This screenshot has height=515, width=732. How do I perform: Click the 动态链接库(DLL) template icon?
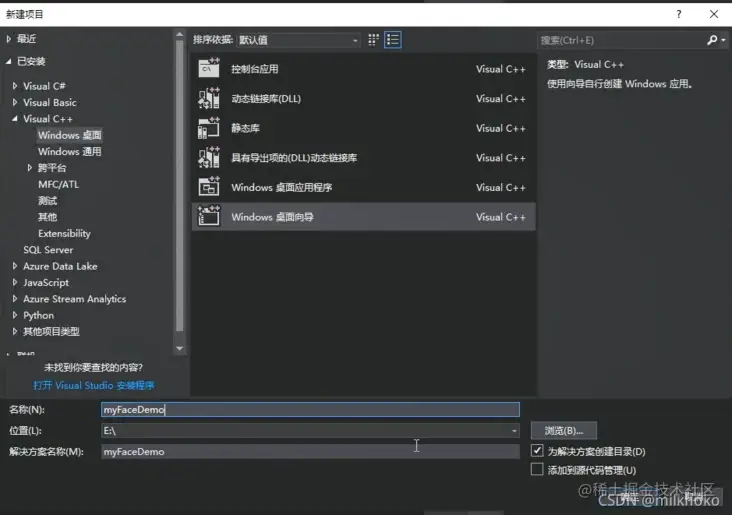point(209,98)
